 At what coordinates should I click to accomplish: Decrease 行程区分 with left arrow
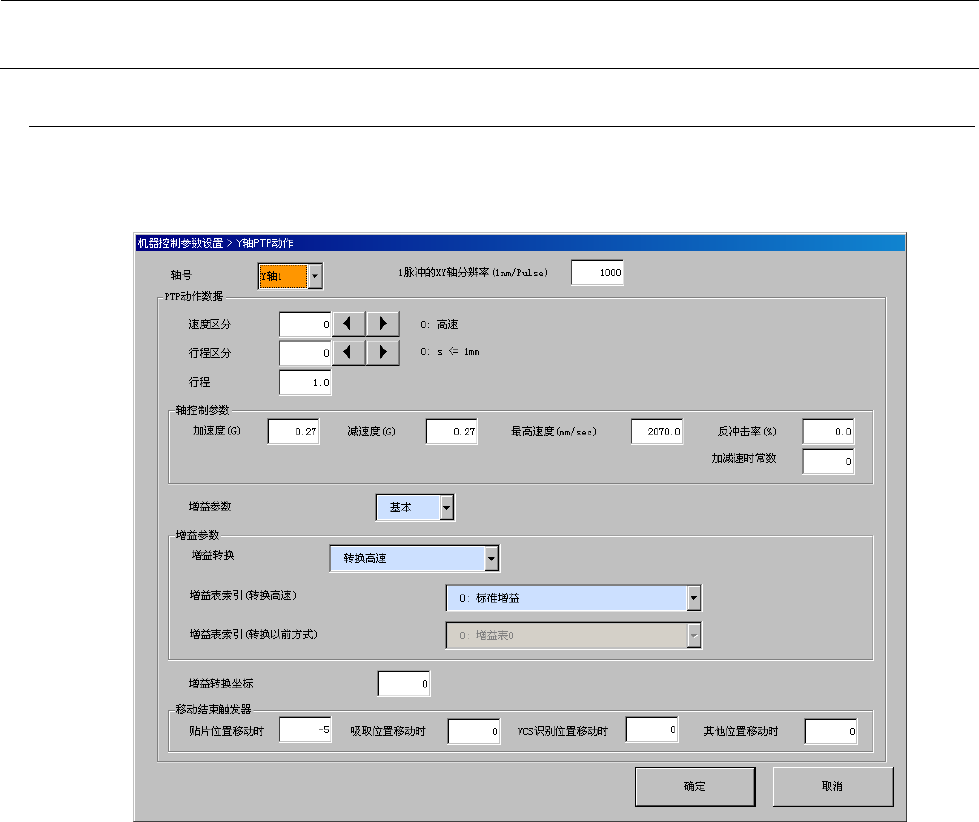coord(349,353)
